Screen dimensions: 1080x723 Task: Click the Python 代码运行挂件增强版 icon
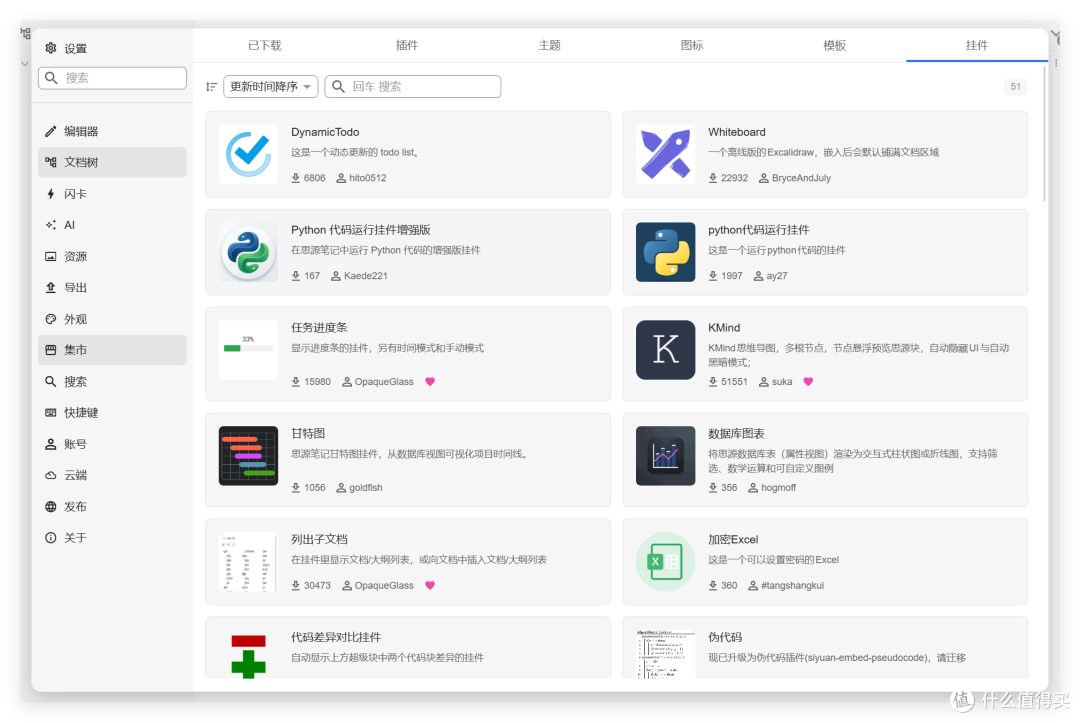click(249, 252)
